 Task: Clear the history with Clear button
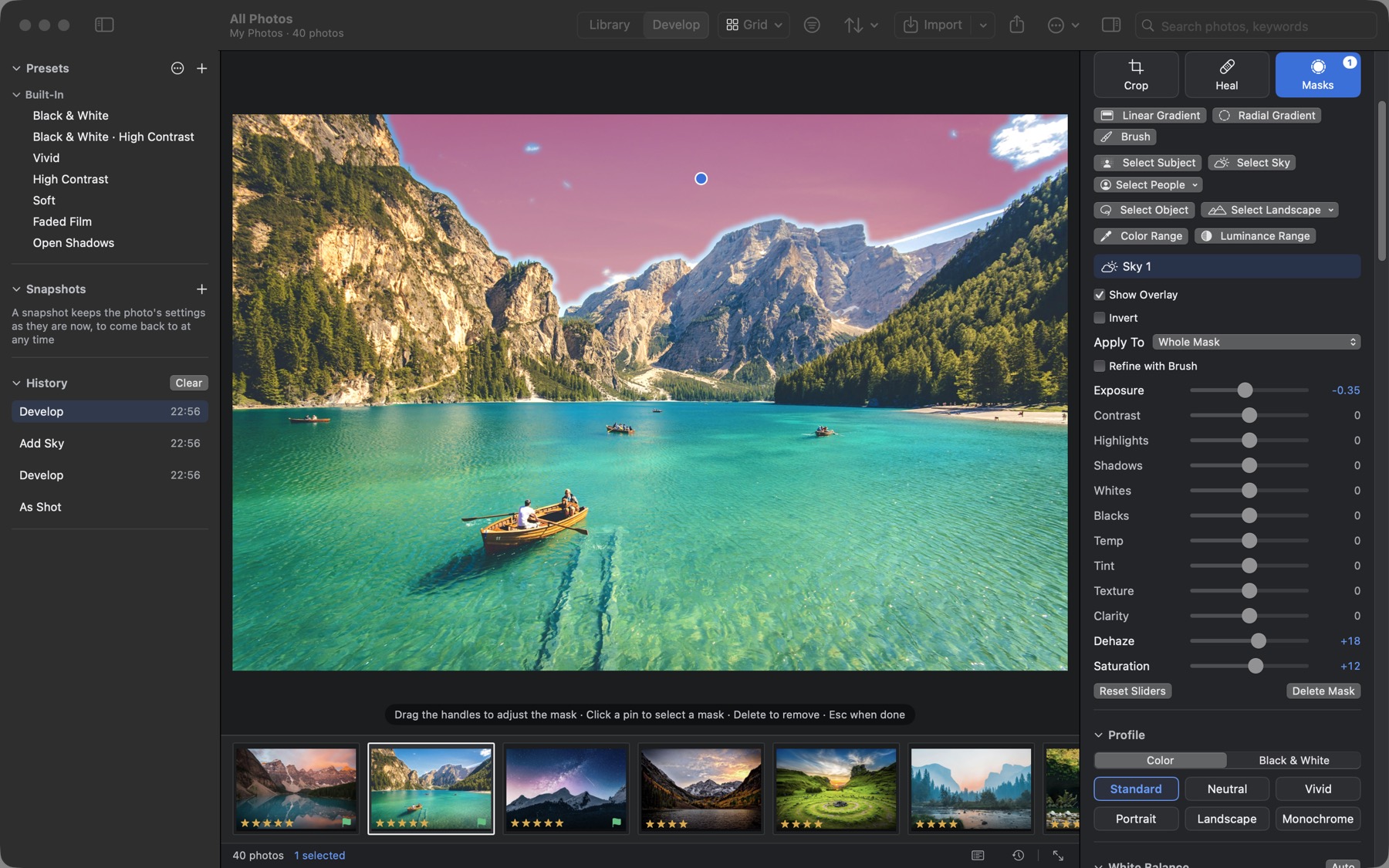(188, 383)
